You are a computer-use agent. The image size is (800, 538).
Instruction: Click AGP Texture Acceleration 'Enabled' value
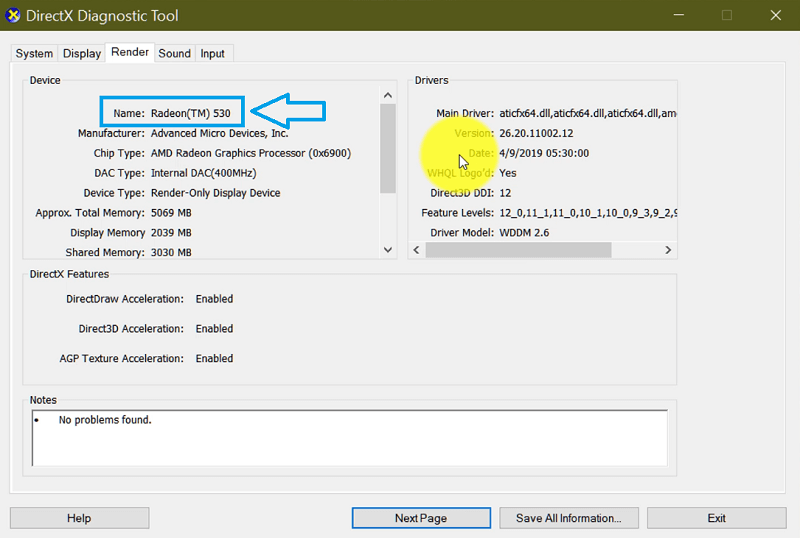[x=214, y=359]
